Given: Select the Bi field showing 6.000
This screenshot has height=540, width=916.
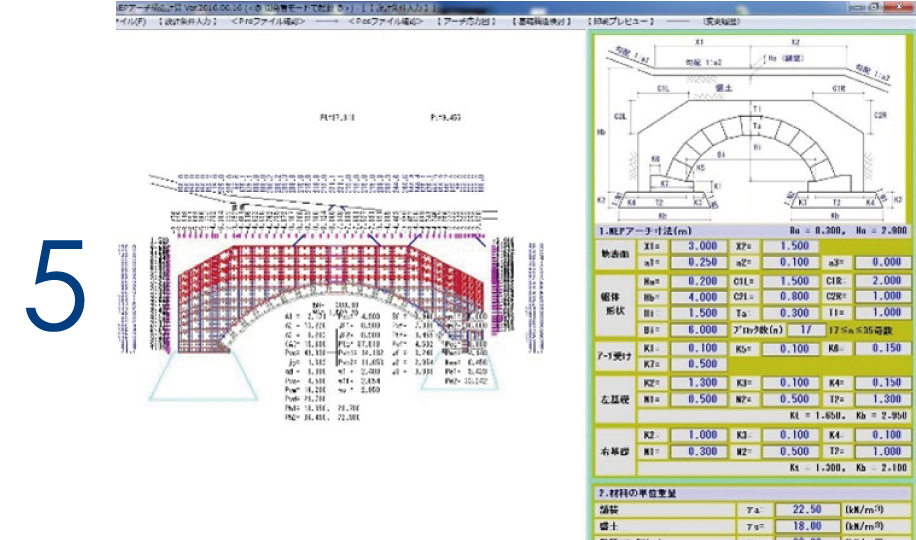Looking at the screenshot, I should tap(699, 328).
